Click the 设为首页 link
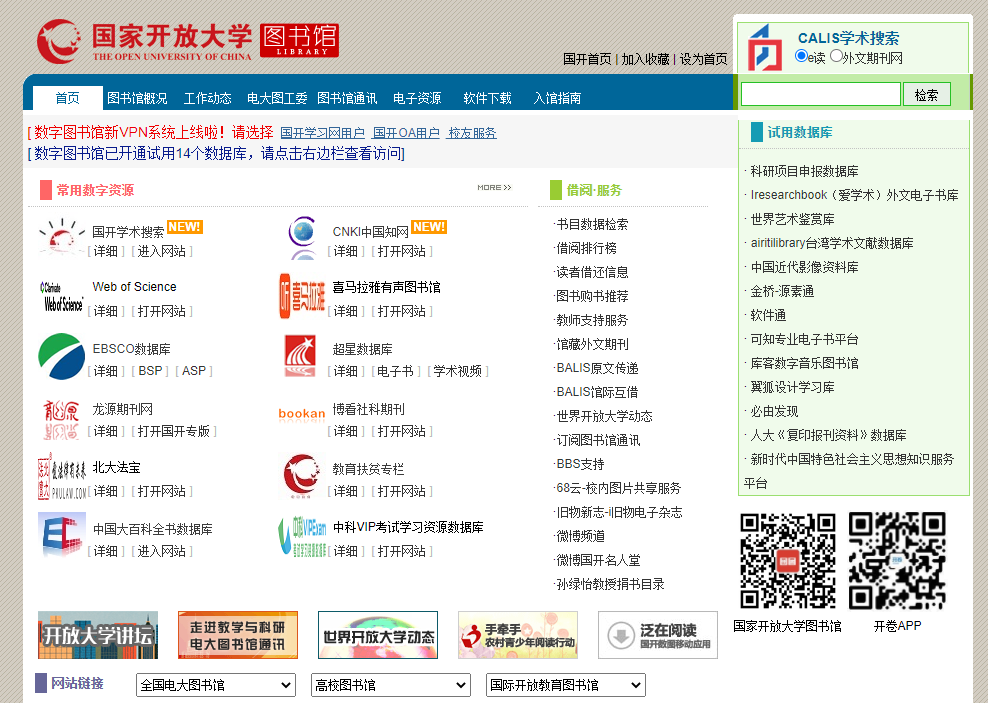 [x=703, y=59]
